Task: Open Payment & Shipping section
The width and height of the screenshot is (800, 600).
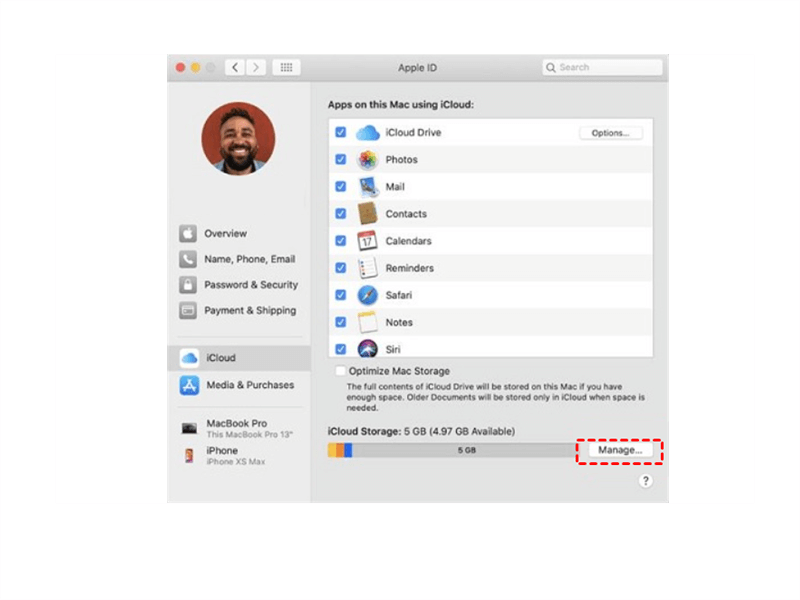Action: pyautogui.click(x=238, y=310)
